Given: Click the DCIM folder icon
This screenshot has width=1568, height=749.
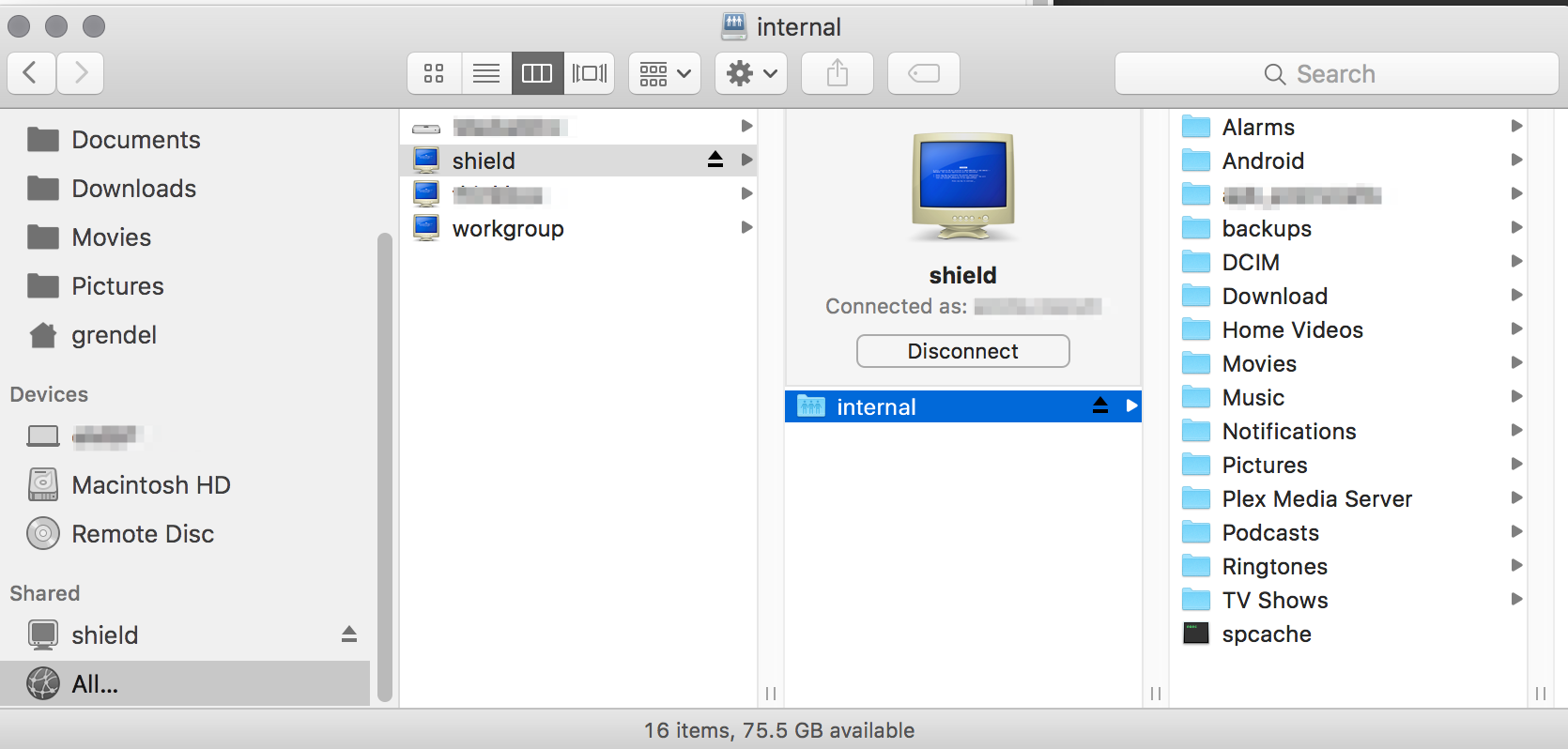Looking at the screenshot, I should [x=1196, y=262].
